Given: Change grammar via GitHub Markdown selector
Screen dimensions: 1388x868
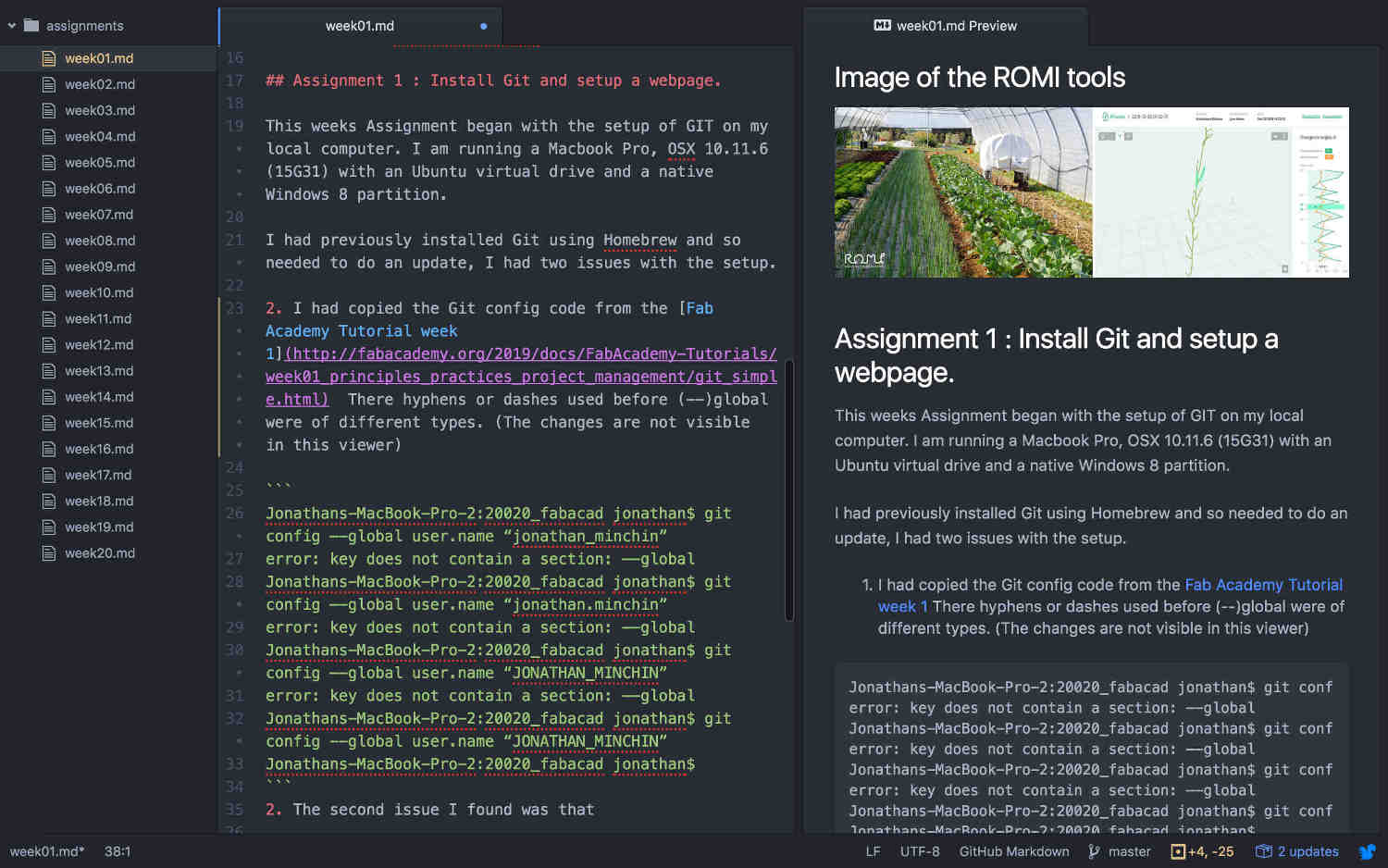Looking at the screenshot, I should pos(1014,851).
